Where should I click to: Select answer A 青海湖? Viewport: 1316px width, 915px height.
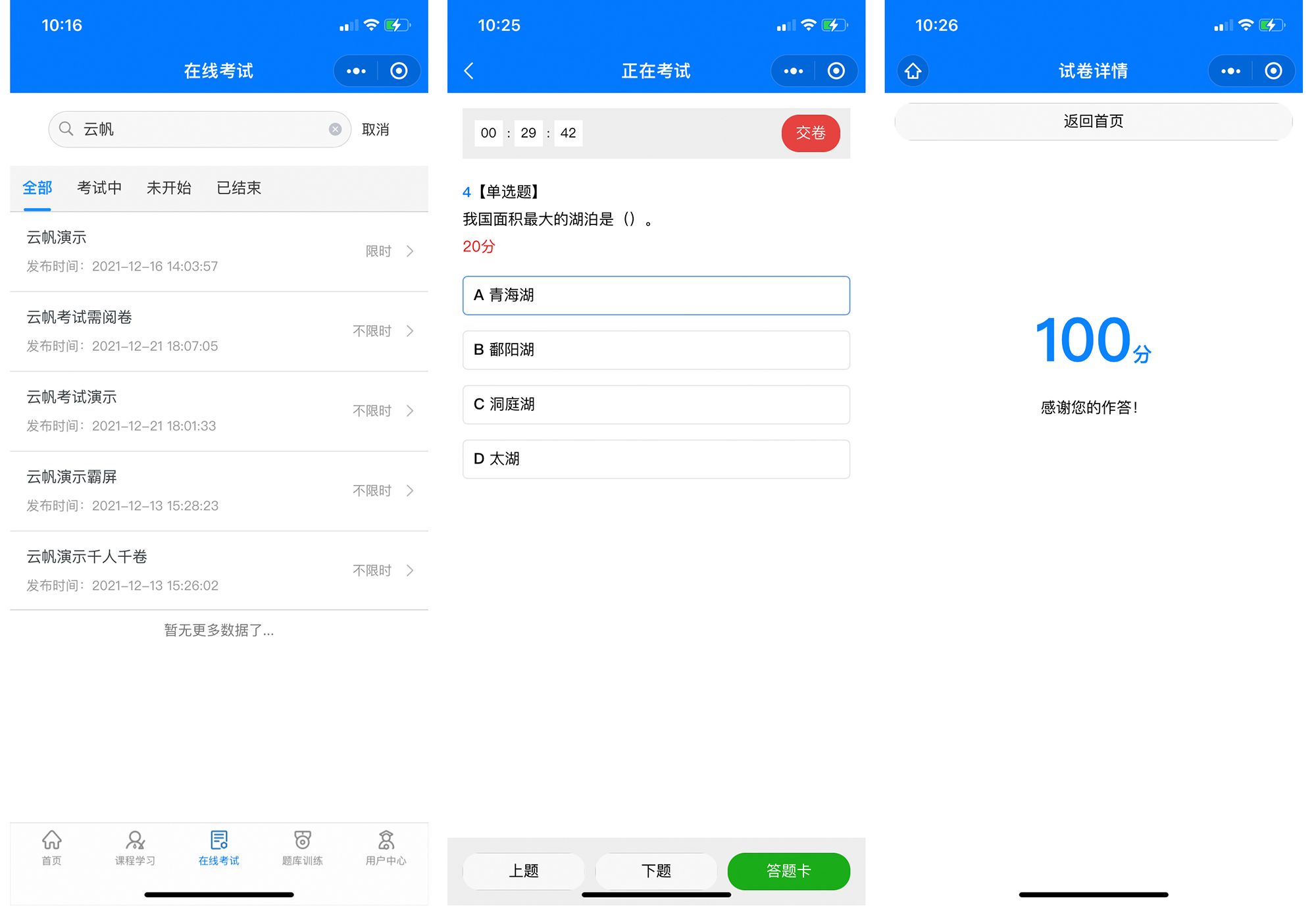tap(656, 296)
